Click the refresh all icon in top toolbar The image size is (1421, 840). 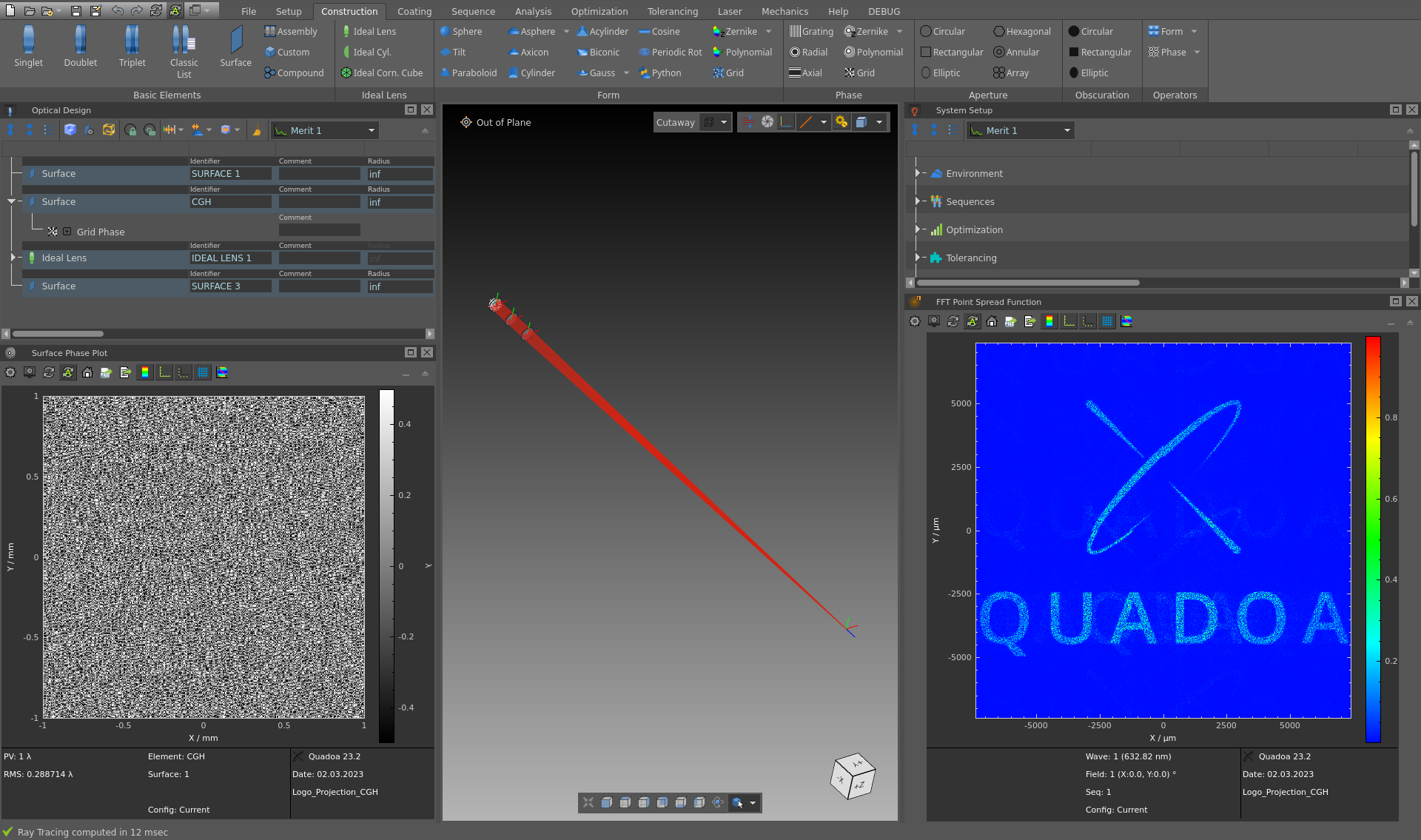point(155,10)
